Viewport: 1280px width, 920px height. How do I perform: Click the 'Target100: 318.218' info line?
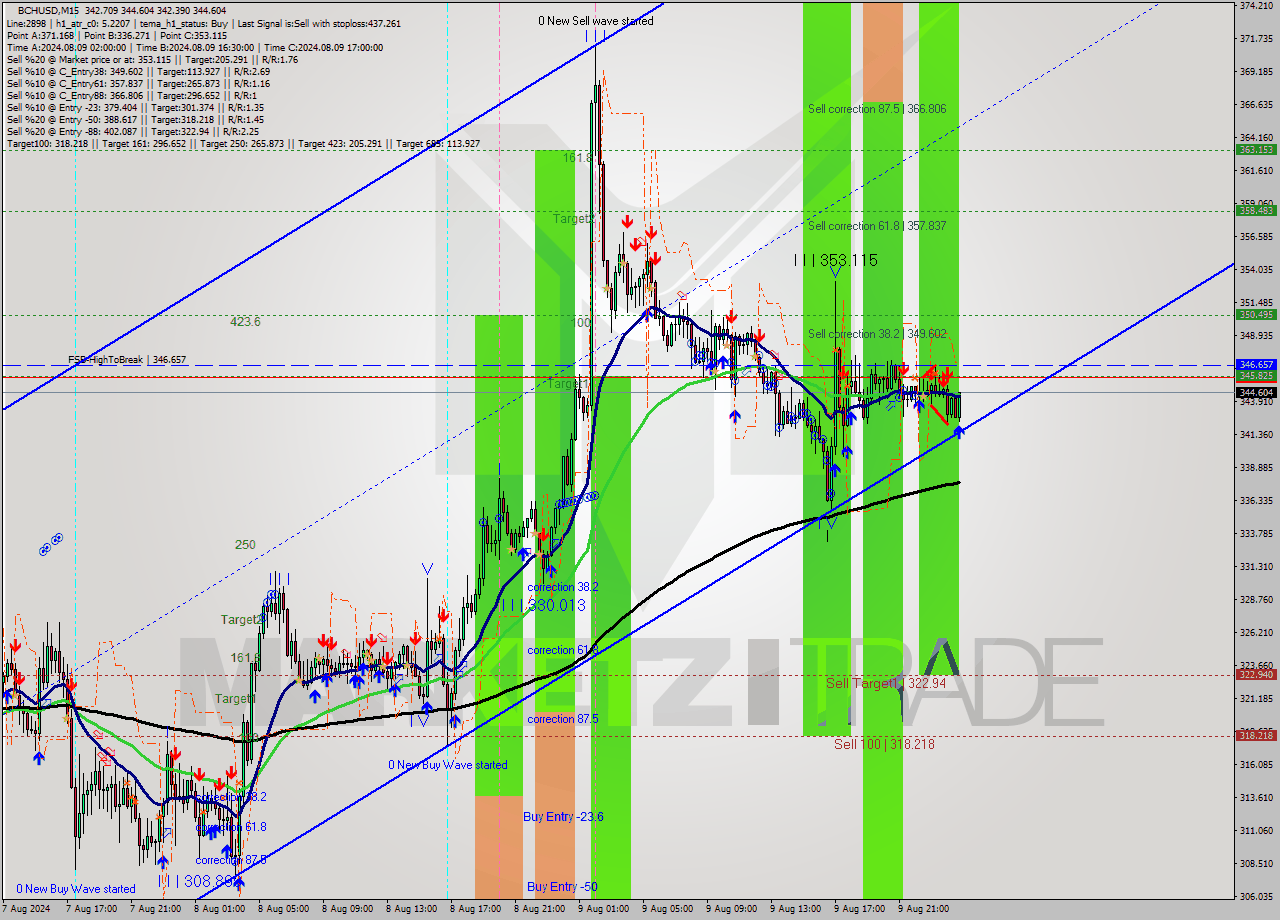click(243, 144)
